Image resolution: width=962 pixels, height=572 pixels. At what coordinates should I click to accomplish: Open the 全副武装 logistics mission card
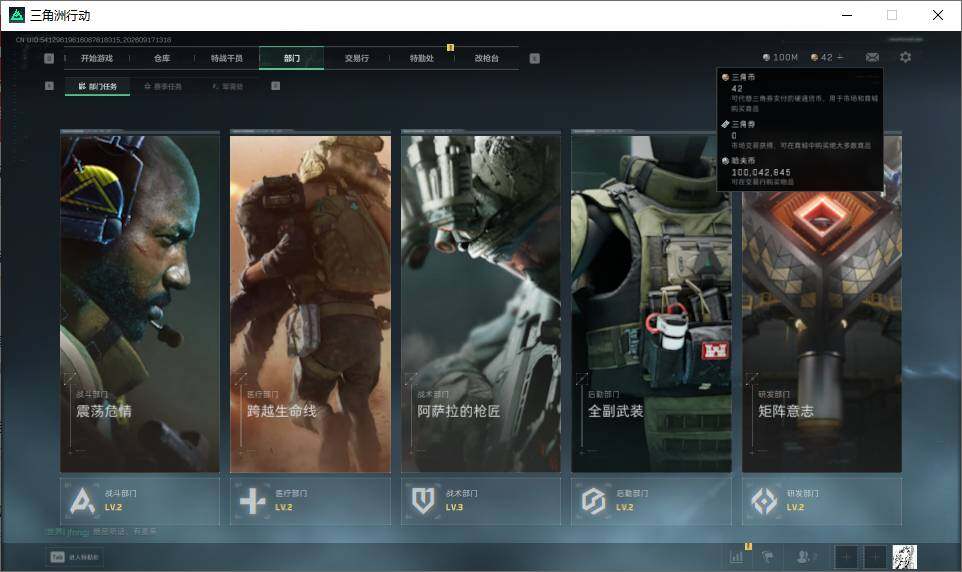tap(651, 303)
